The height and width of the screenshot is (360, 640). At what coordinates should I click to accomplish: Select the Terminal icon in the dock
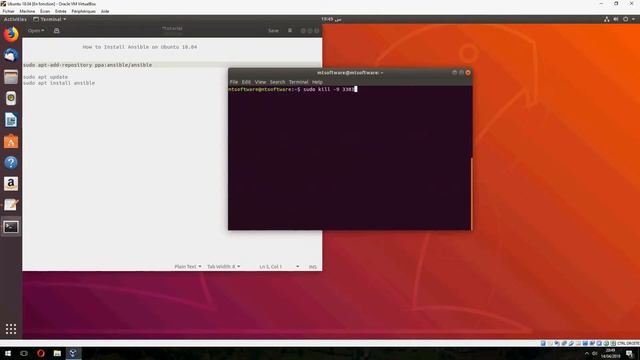pos(11,227)
